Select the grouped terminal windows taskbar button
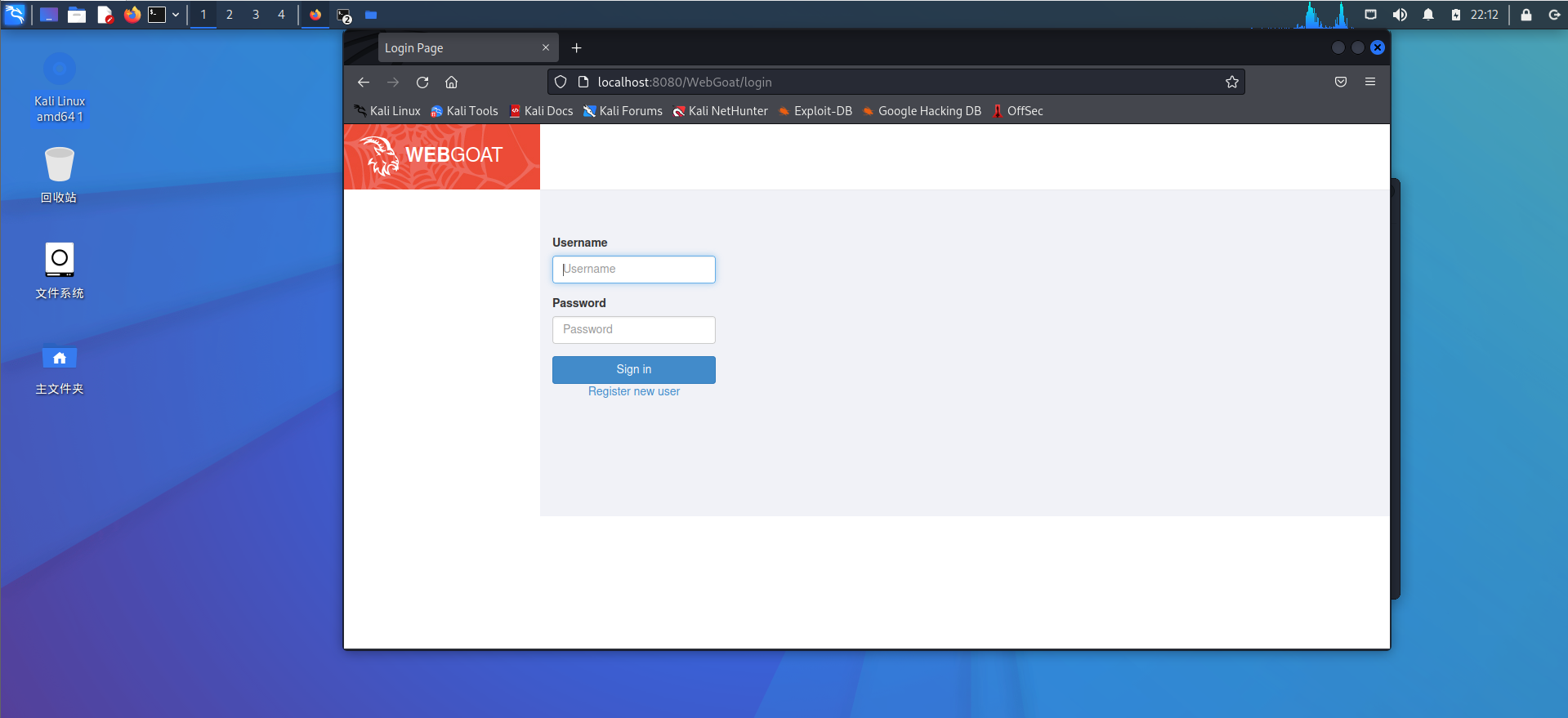Screen dimensions: 1568x718 pyautogui.click(x=344, y=15)
